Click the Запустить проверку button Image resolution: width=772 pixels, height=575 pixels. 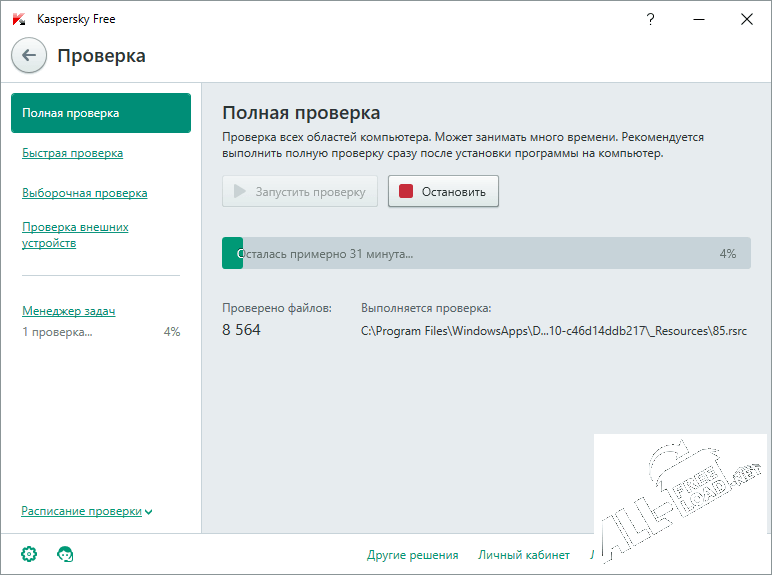(300, 192)
